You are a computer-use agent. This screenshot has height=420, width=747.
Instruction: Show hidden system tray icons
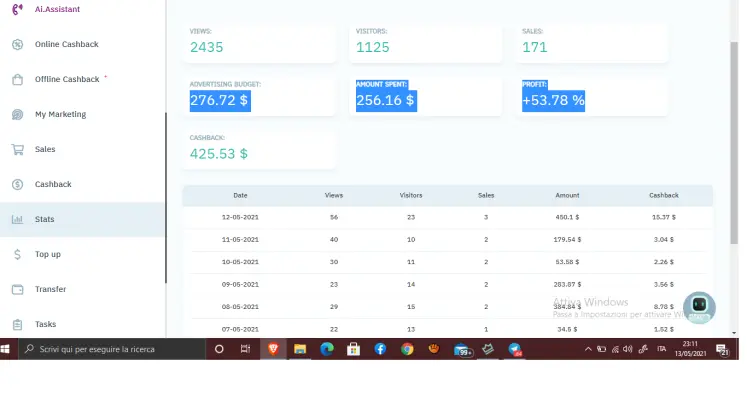[588, 349]
